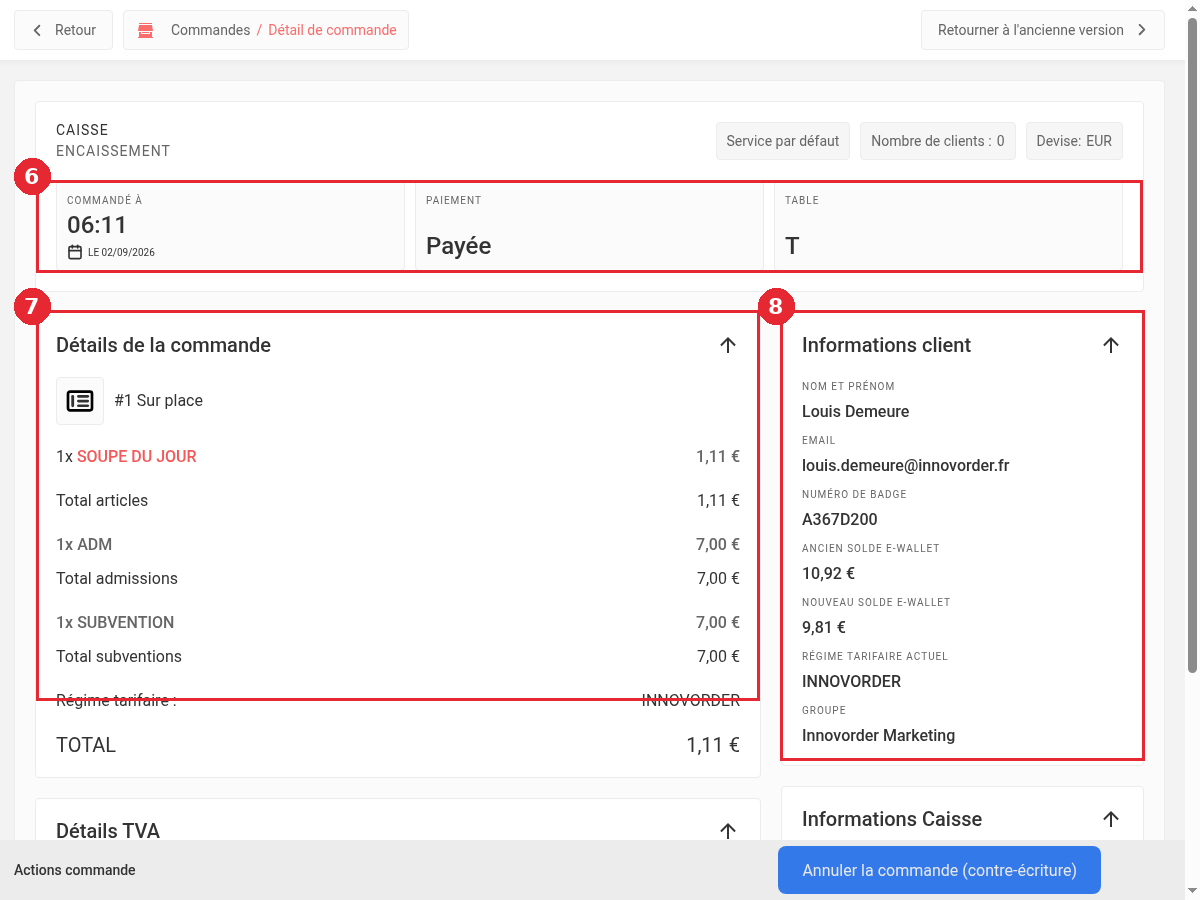Click the Service par défaut tag
The image size is (1200, 900).
coord(783,141)
